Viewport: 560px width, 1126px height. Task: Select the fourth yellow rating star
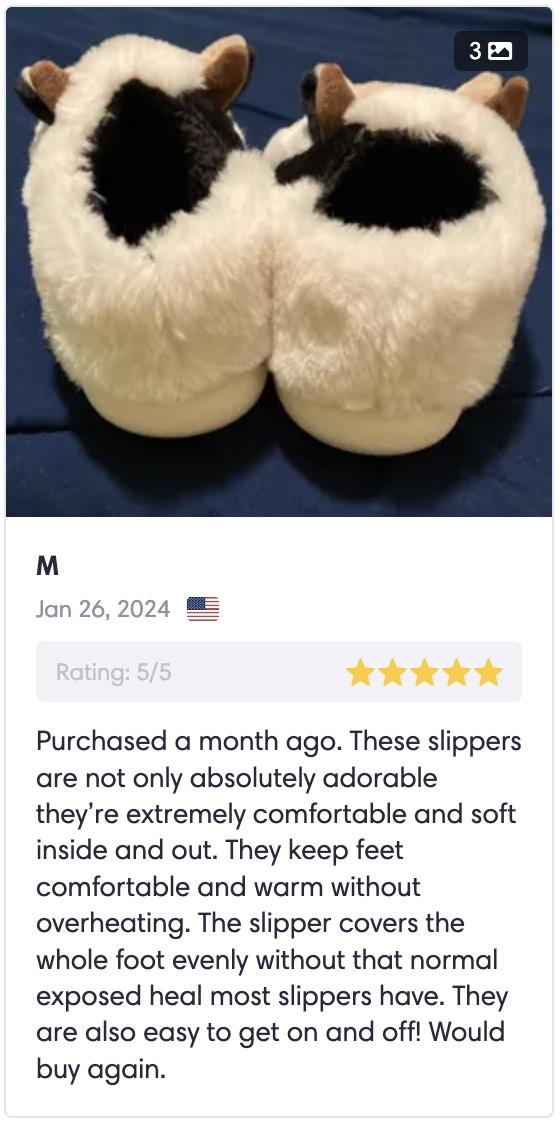pyautogui.click(x=457, y=673)
